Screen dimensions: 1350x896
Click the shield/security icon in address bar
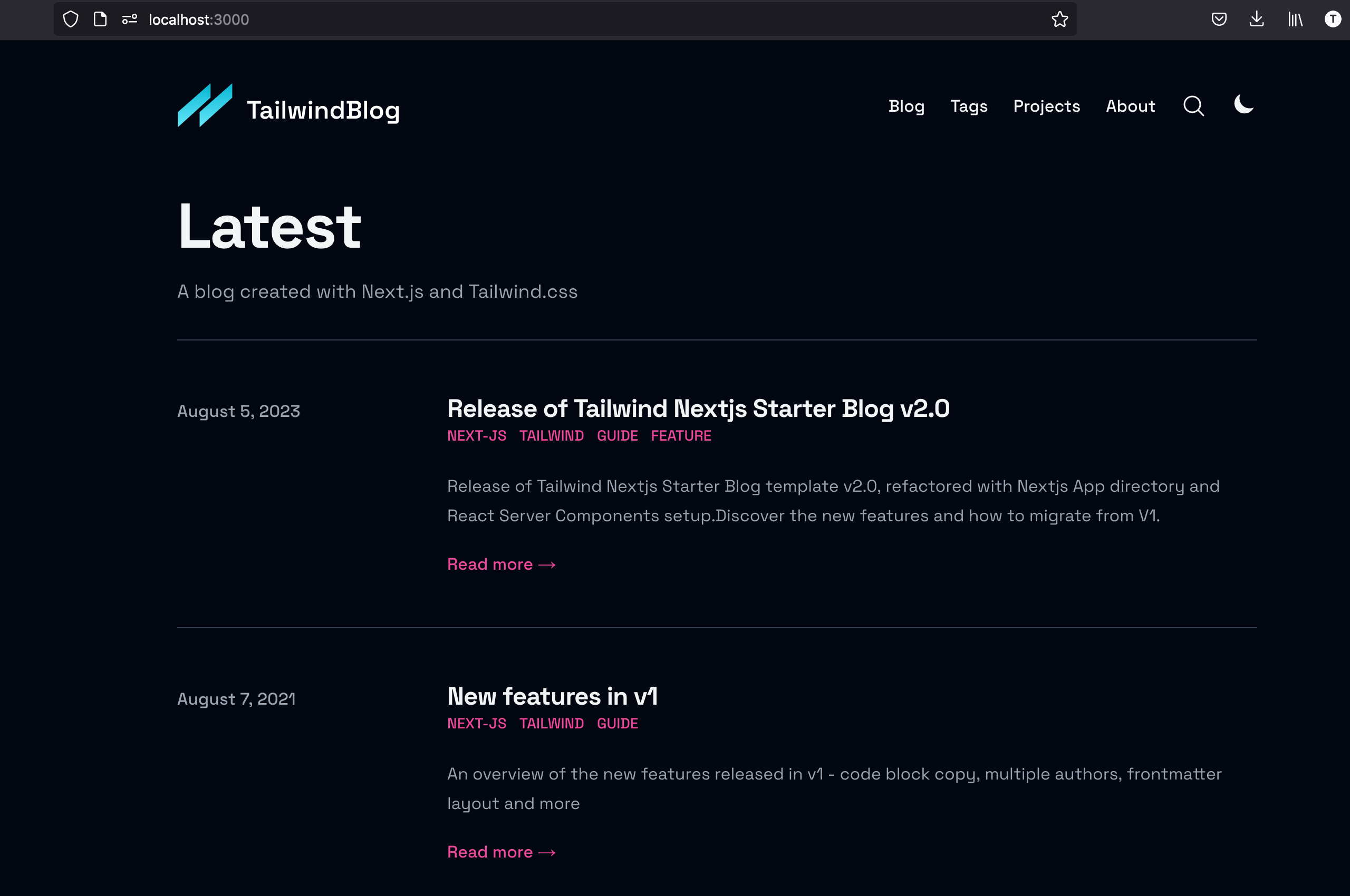[x=70, y=19]
